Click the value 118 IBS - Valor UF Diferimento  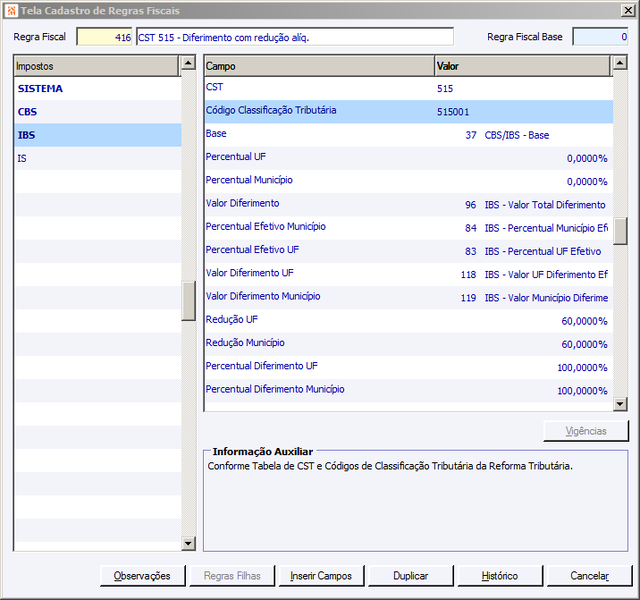(534, 275)
